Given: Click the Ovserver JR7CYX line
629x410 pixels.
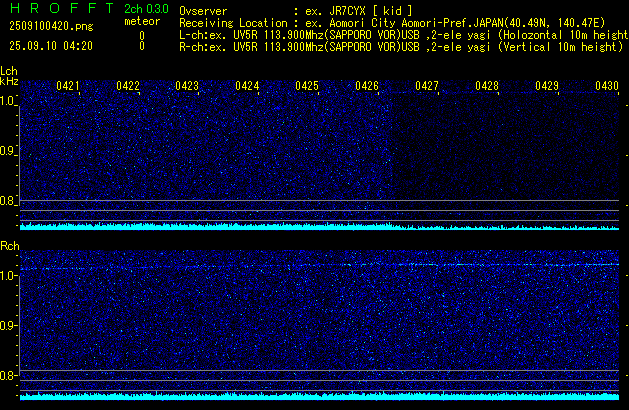Looking at the screenshot, I should pyautogui.click(x=296, y=11).
